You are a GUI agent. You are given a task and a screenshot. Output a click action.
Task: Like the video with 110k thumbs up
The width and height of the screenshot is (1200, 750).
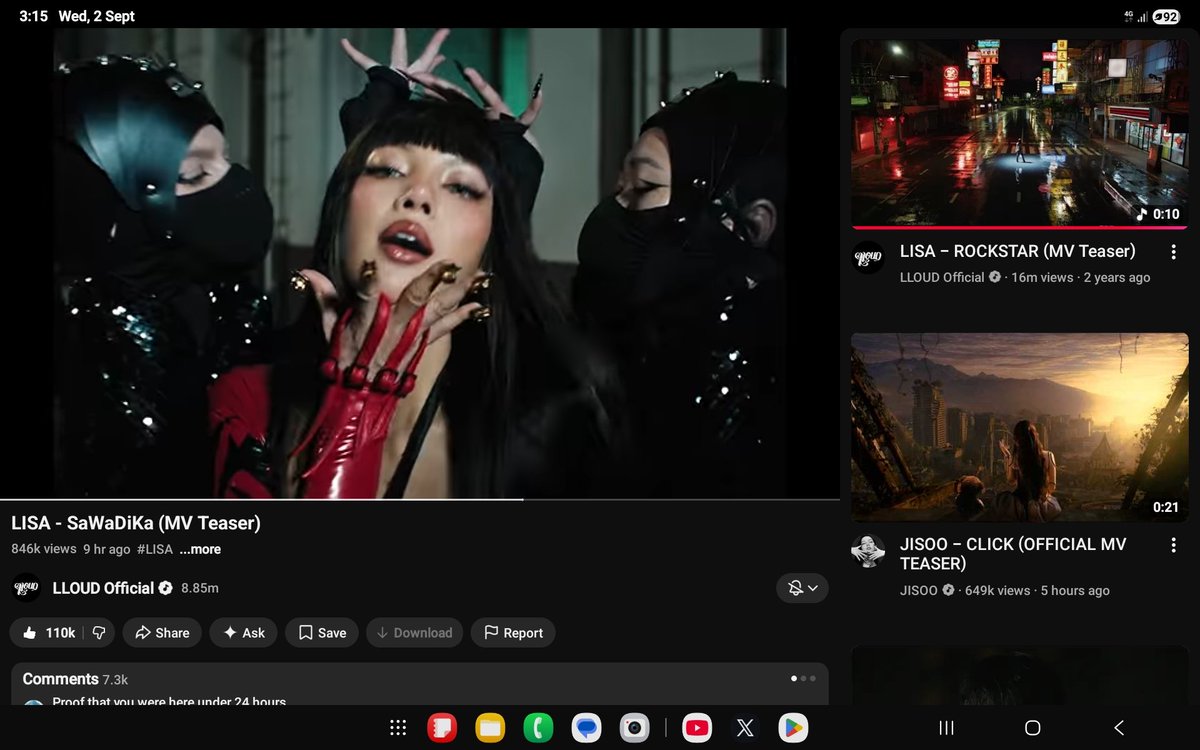point(48,633)
